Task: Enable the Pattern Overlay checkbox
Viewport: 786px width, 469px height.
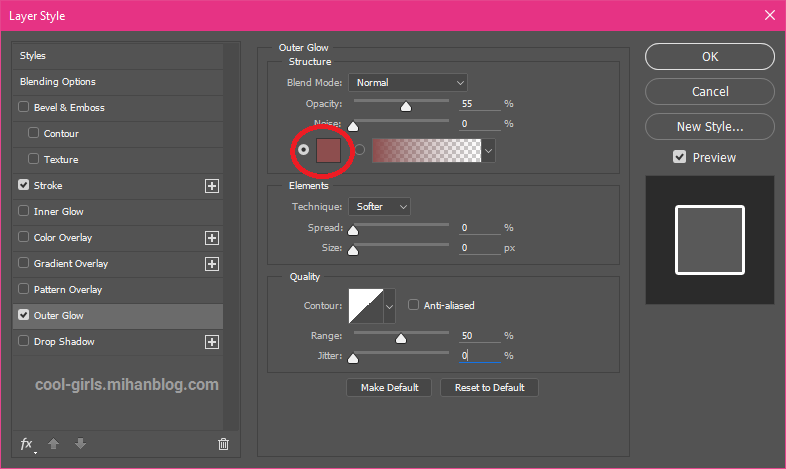Action: click(x=24, y=289)
